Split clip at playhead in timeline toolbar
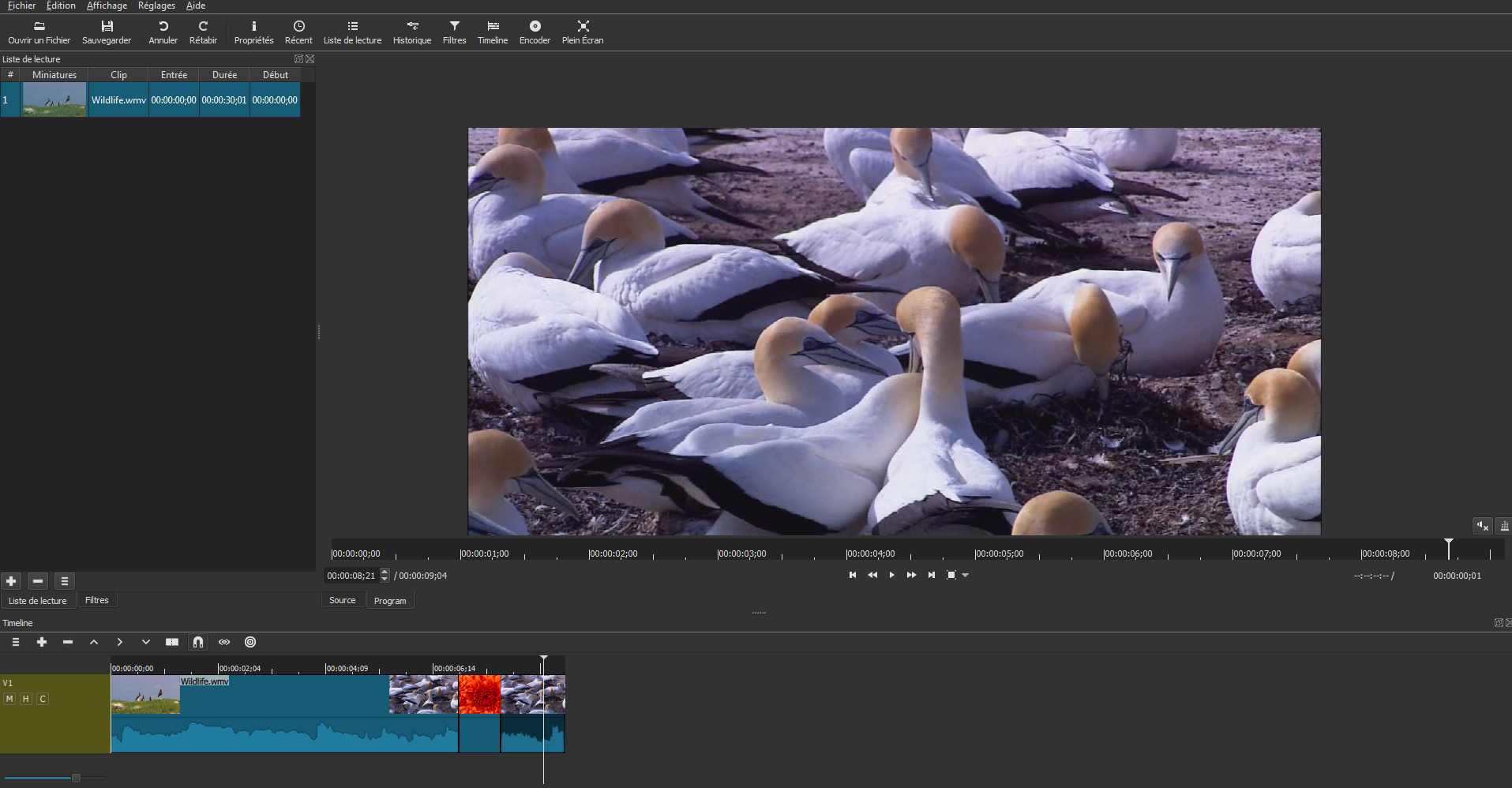The height and width of the screenshot is (788, 1512). (171, 642)
